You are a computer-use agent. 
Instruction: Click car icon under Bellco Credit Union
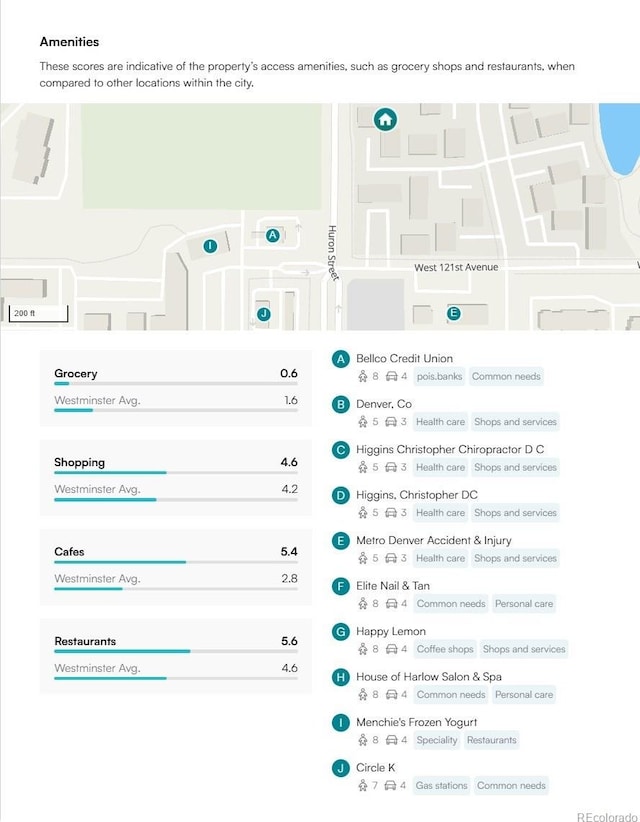click(x=391, y=376)
